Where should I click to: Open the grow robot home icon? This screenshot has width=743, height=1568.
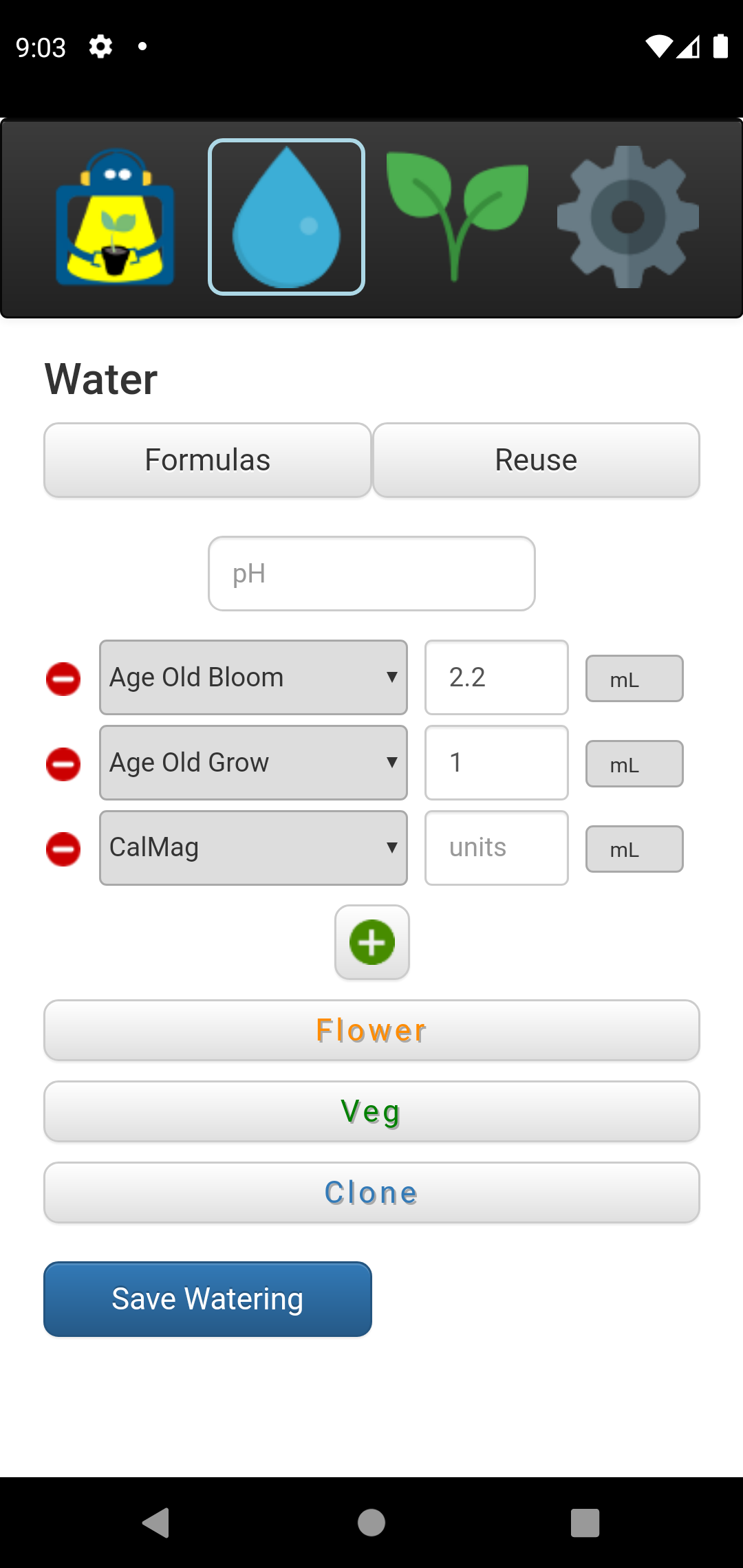point(115,217)
